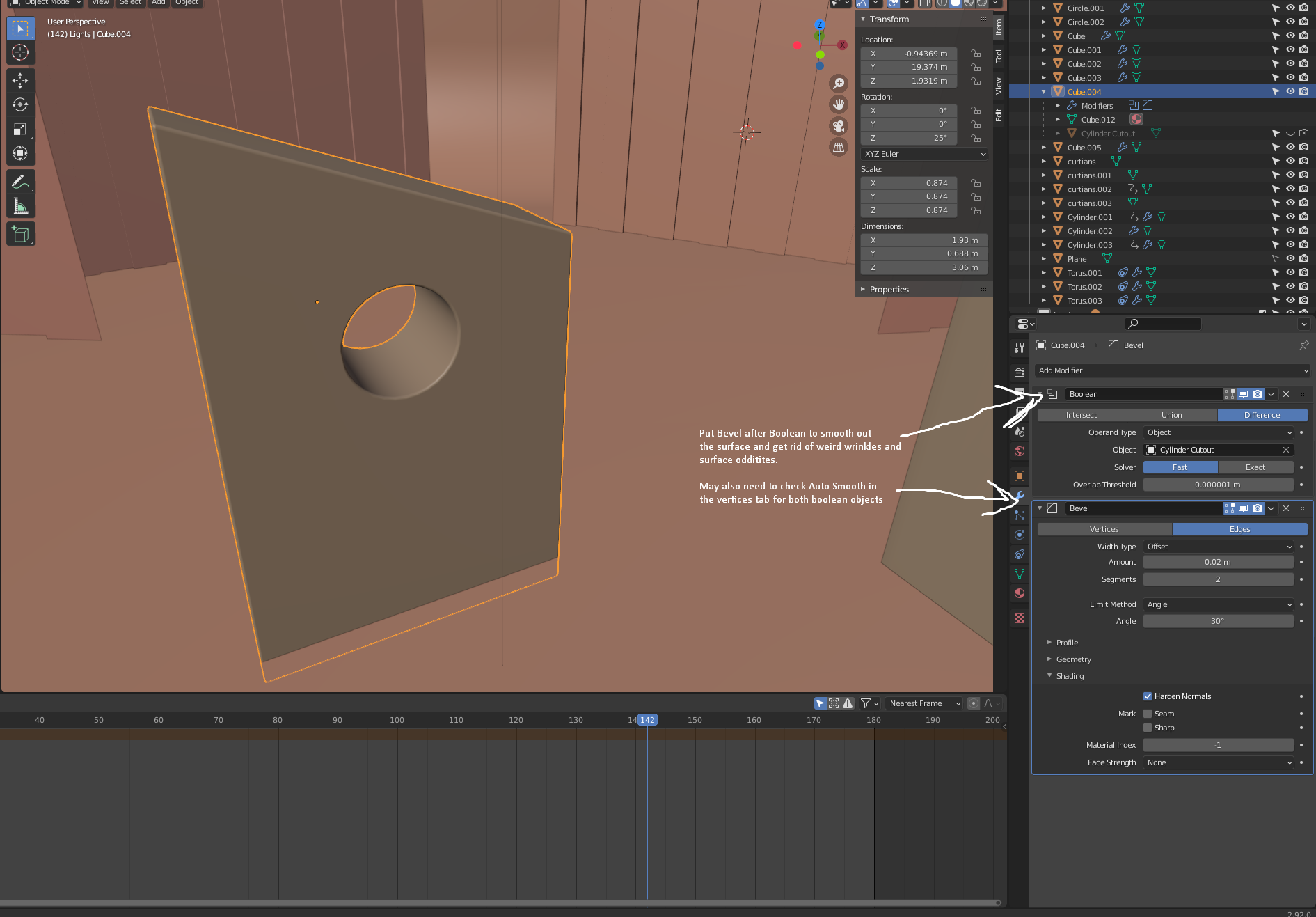The width and height of the screenshot is (1316, 917).
Task: Open the Particles properties tab icon
Action: tap(1020, 515)
